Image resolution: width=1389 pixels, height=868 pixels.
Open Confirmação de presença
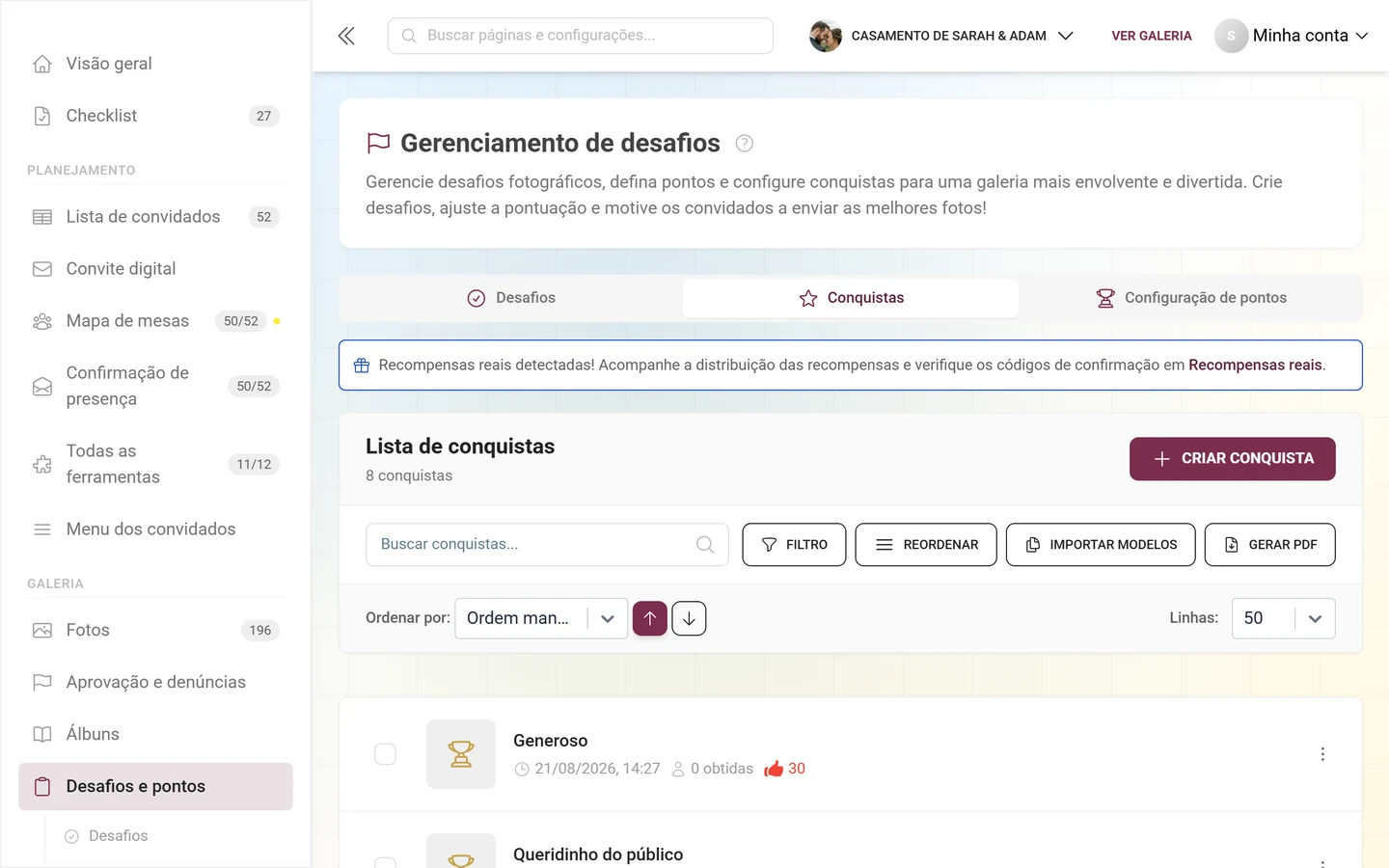tap(155, 386)
